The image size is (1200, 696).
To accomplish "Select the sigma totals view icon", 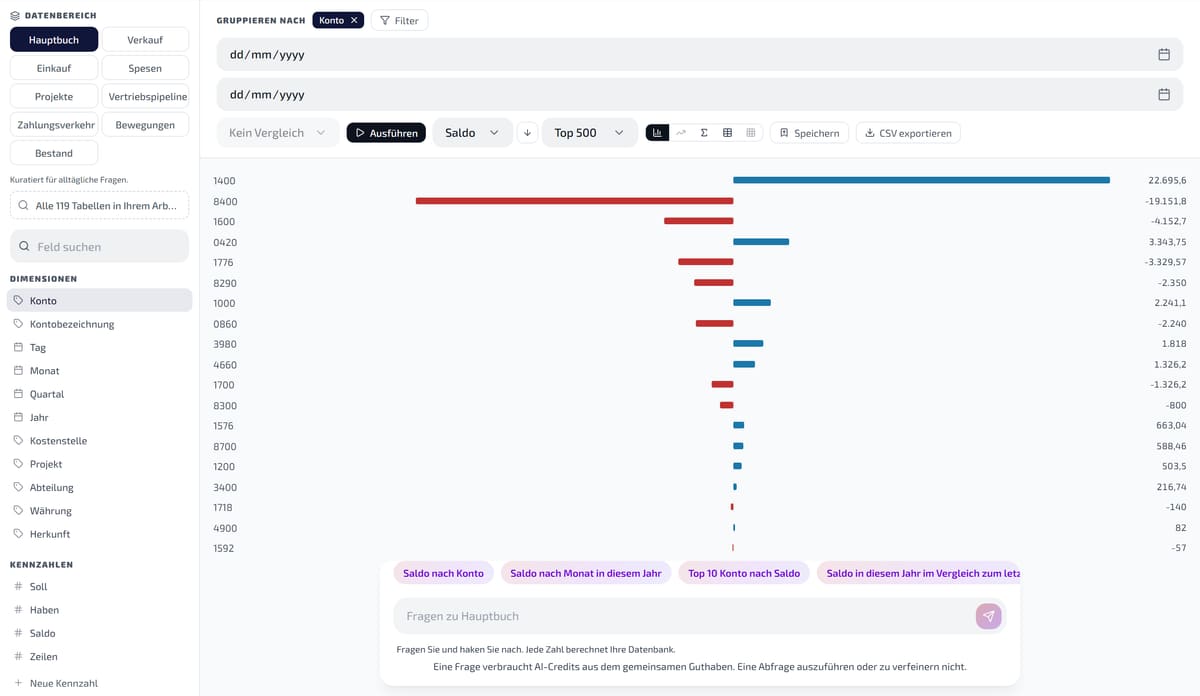I will pos(704,133).
